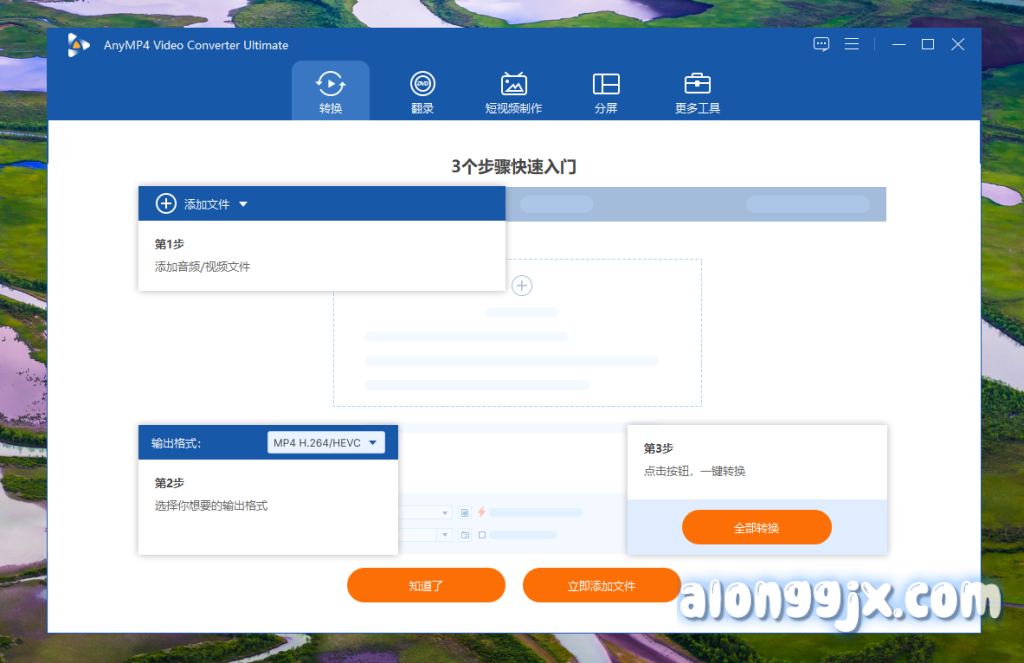
Task: Tick the small checkbox below the lightning icon
Action: (x=481, y=535)
